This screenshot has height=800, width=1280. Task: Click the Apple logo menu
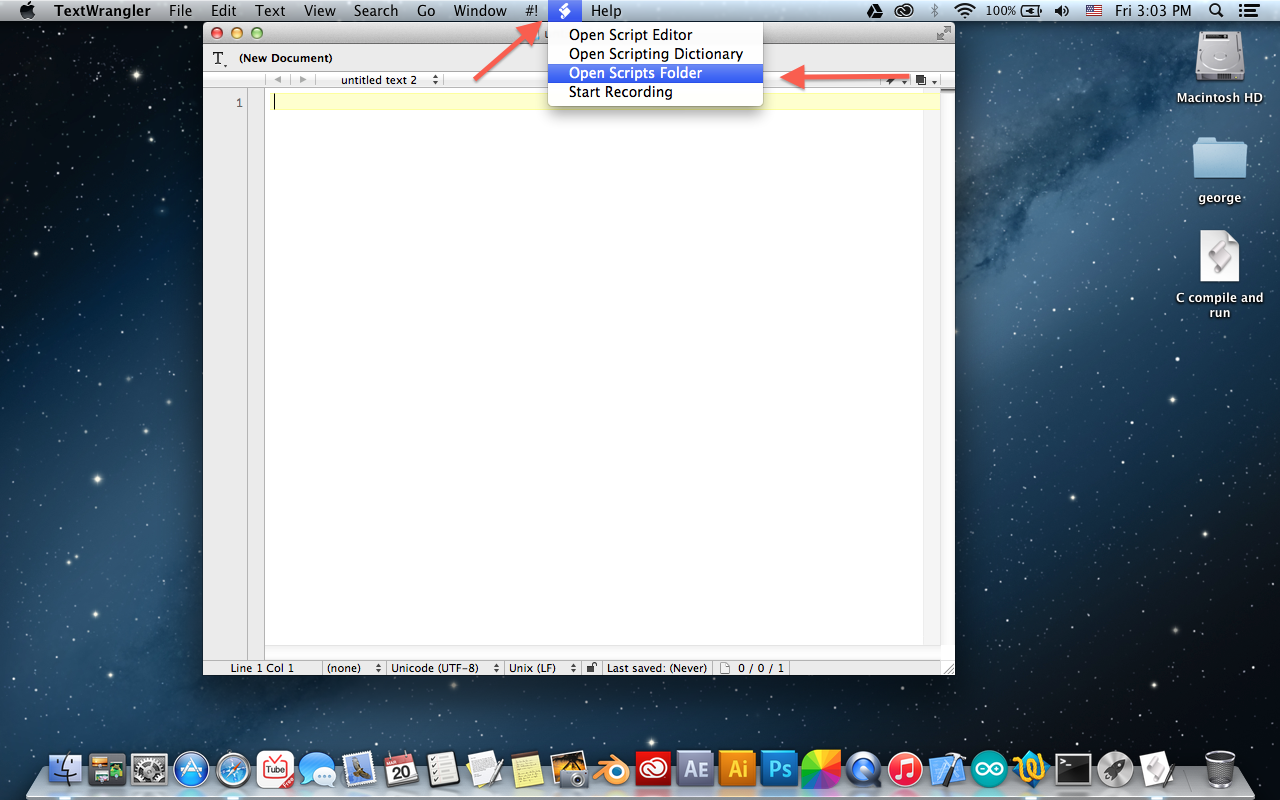point(27,11)
